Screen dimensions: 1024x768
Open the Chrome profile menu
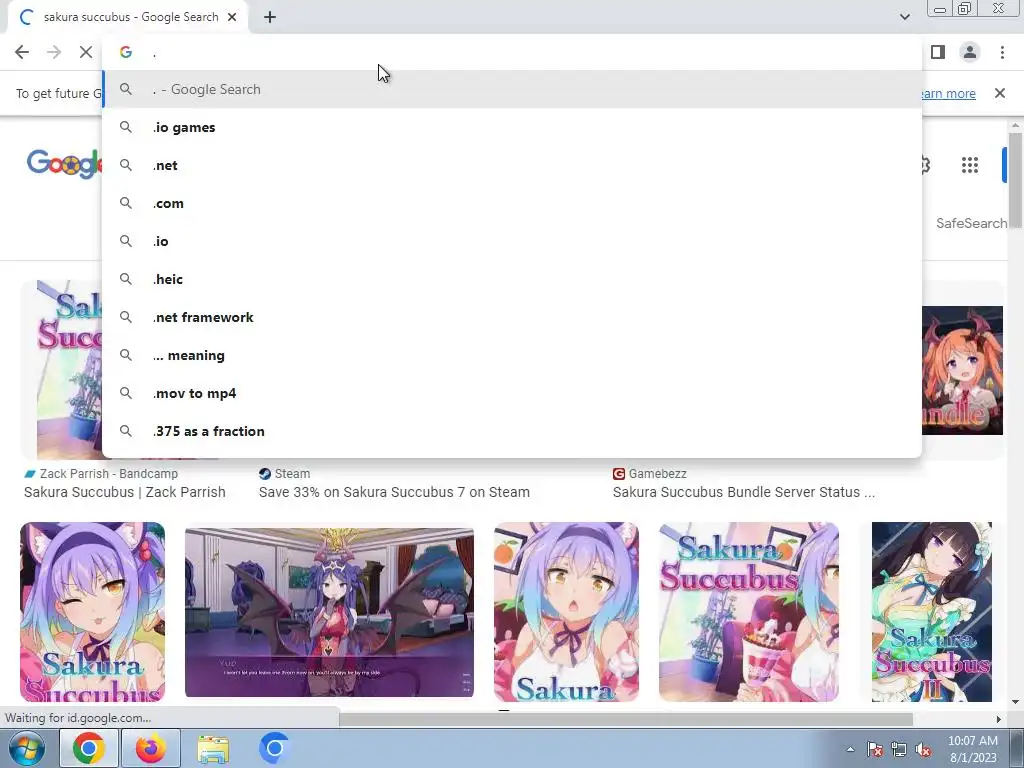click(970, 52)
